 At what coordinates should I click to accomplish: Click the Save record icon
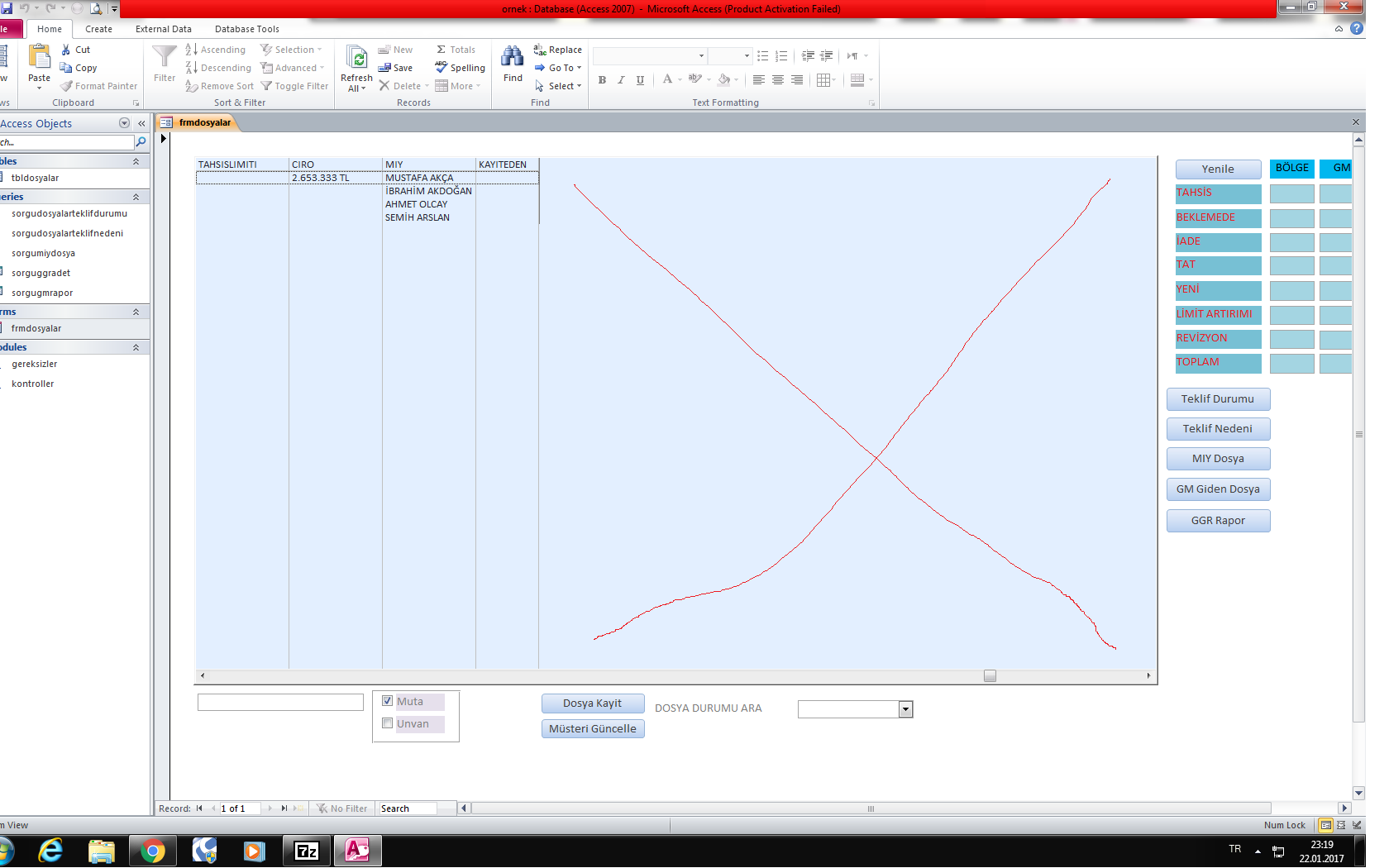(x=384, y=68)
